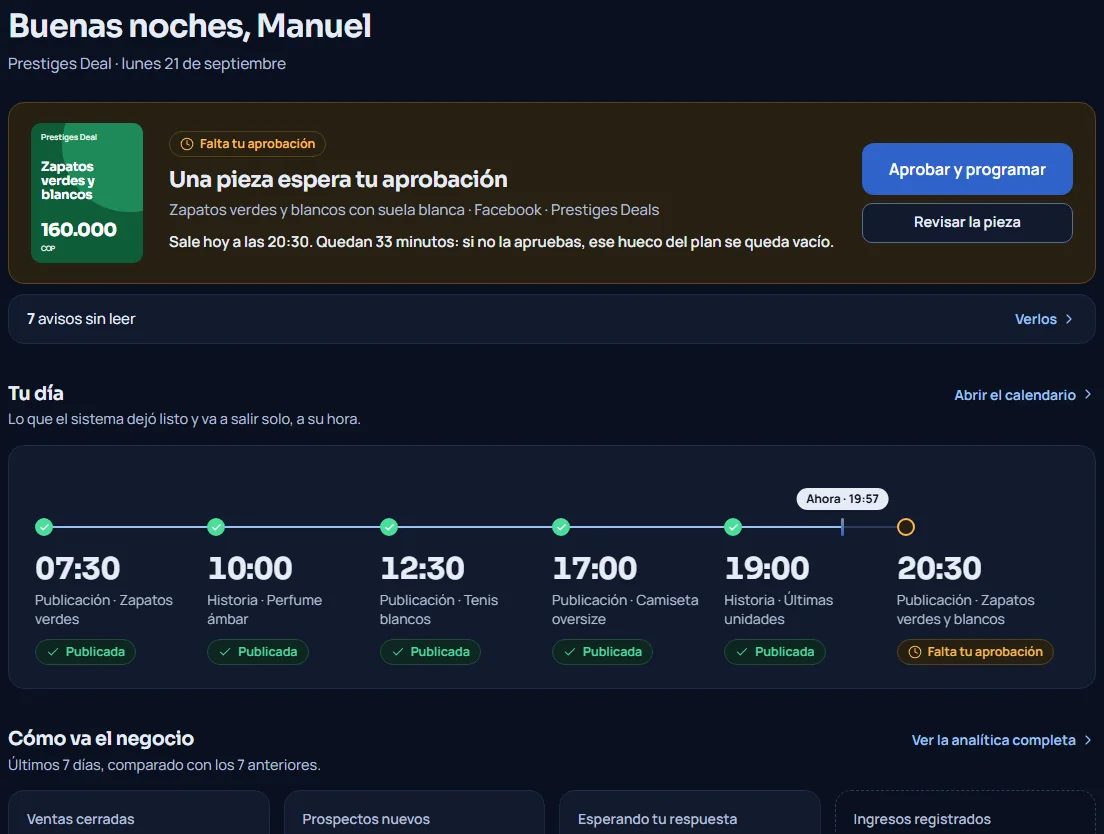1104x834 pixels.
Task: Click the Publicada badge under Tenis blancos
Action: pyautogui.click(x=430, y=652)
